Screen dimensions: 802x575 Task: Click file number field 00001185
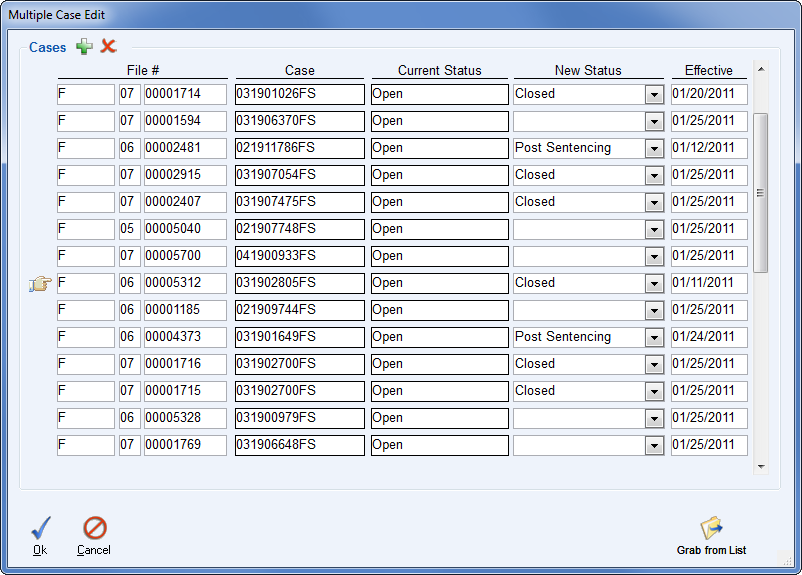point(185,311)
